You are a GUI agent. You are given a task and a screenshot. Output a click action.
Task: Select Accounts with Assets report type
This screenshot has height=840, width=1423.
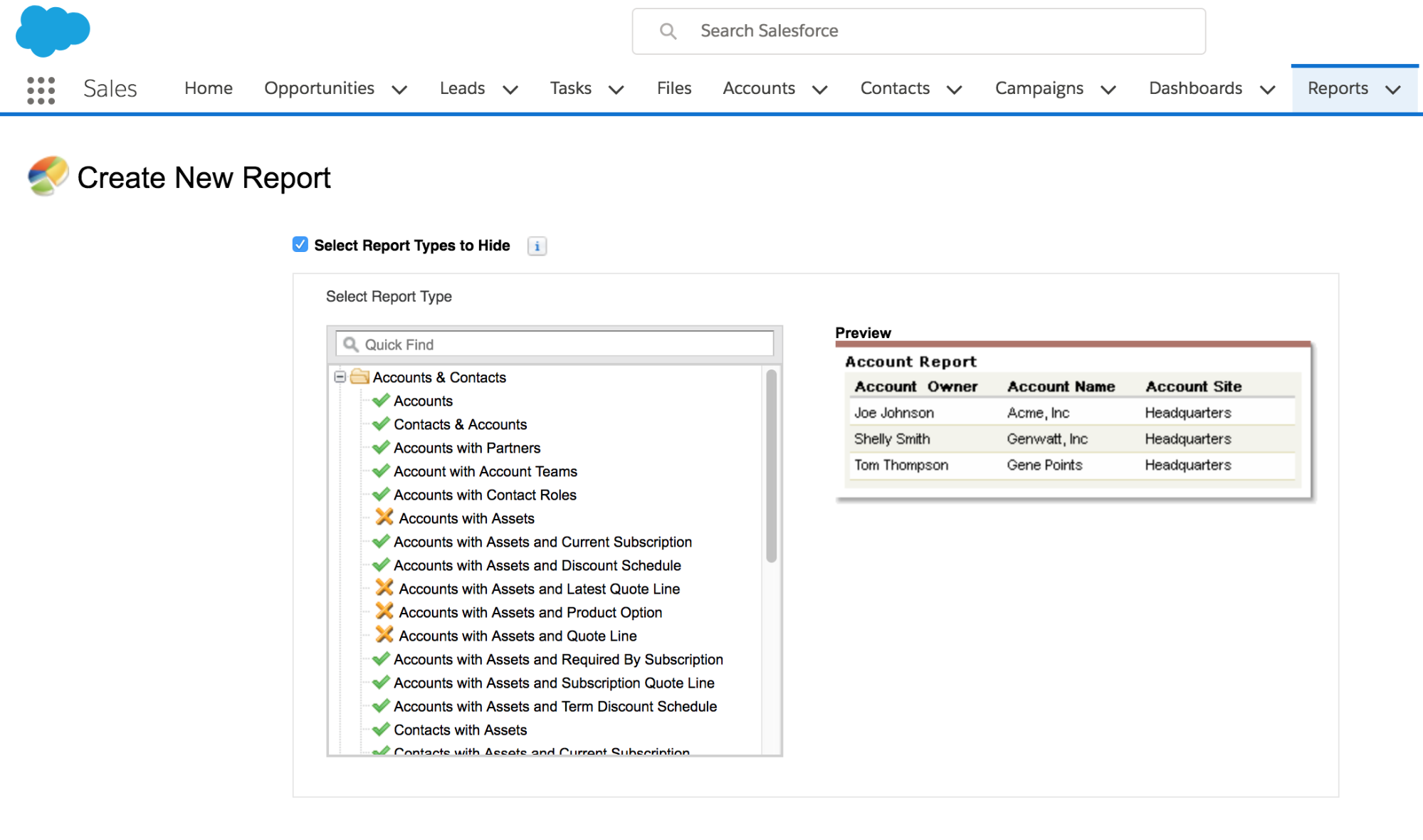[466, 518]
